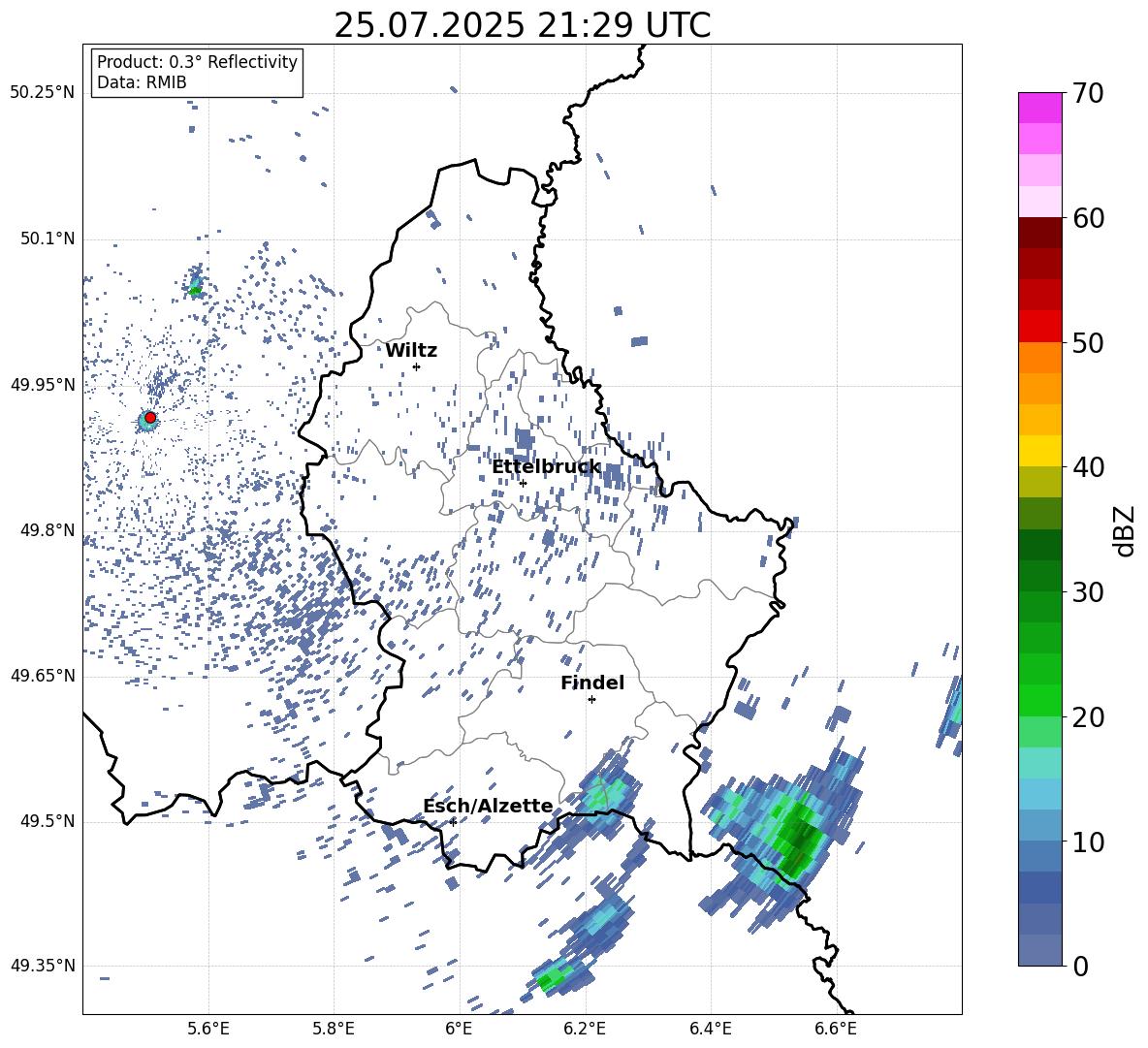Click the 6.4°E longitude label
Screen dimensions: 1148x1048
coord(710,1029)
